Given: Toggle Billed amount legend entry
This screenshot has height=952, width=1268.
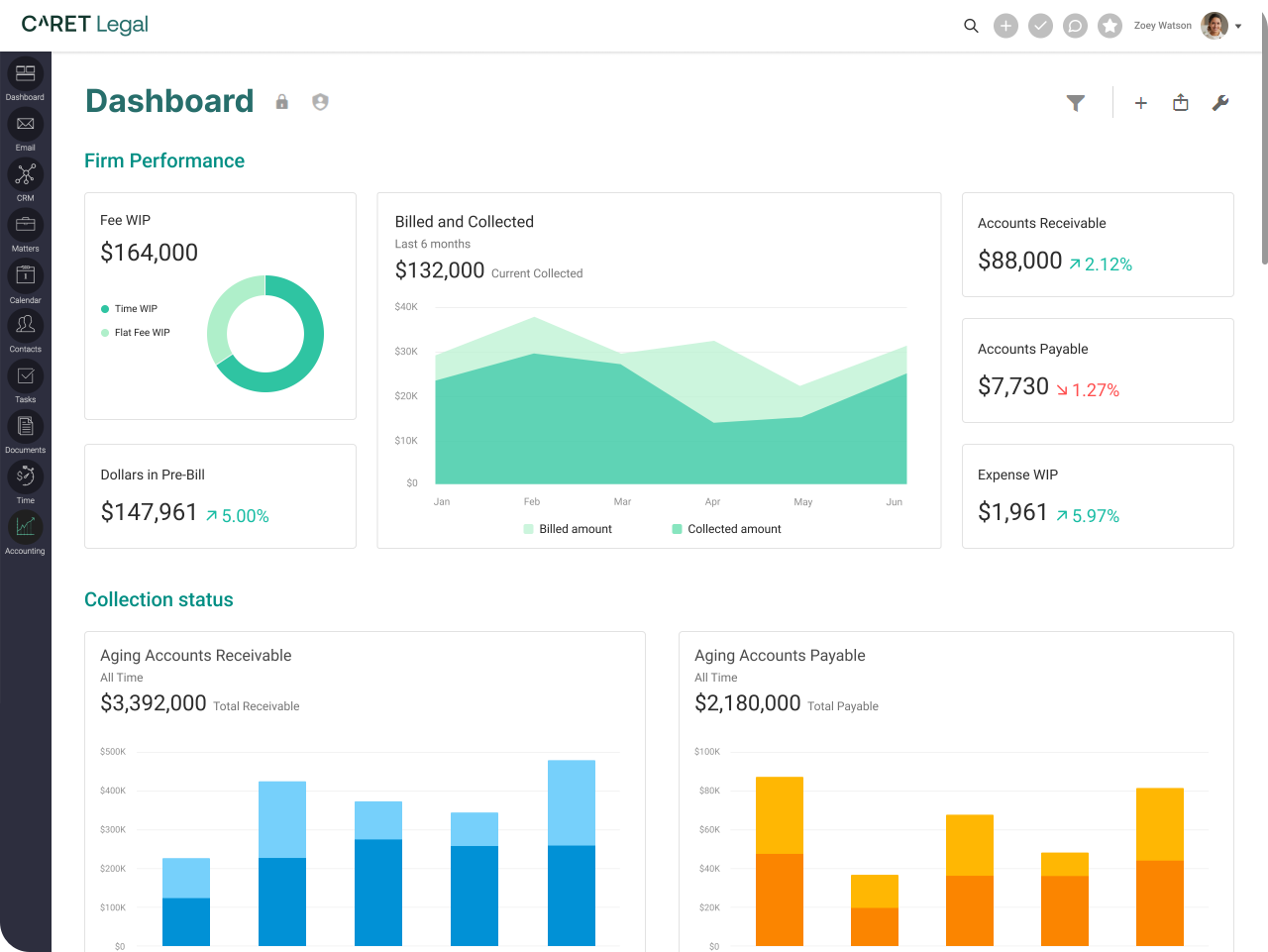Looking at the screenshot, I should click(568, 529).
